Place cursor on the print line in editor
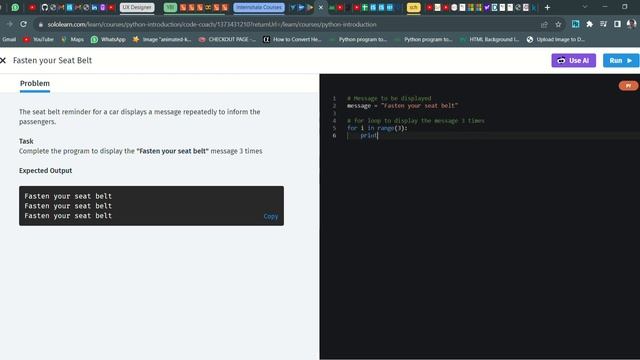The width and height of the screenshot is (640, 360). 369,136
